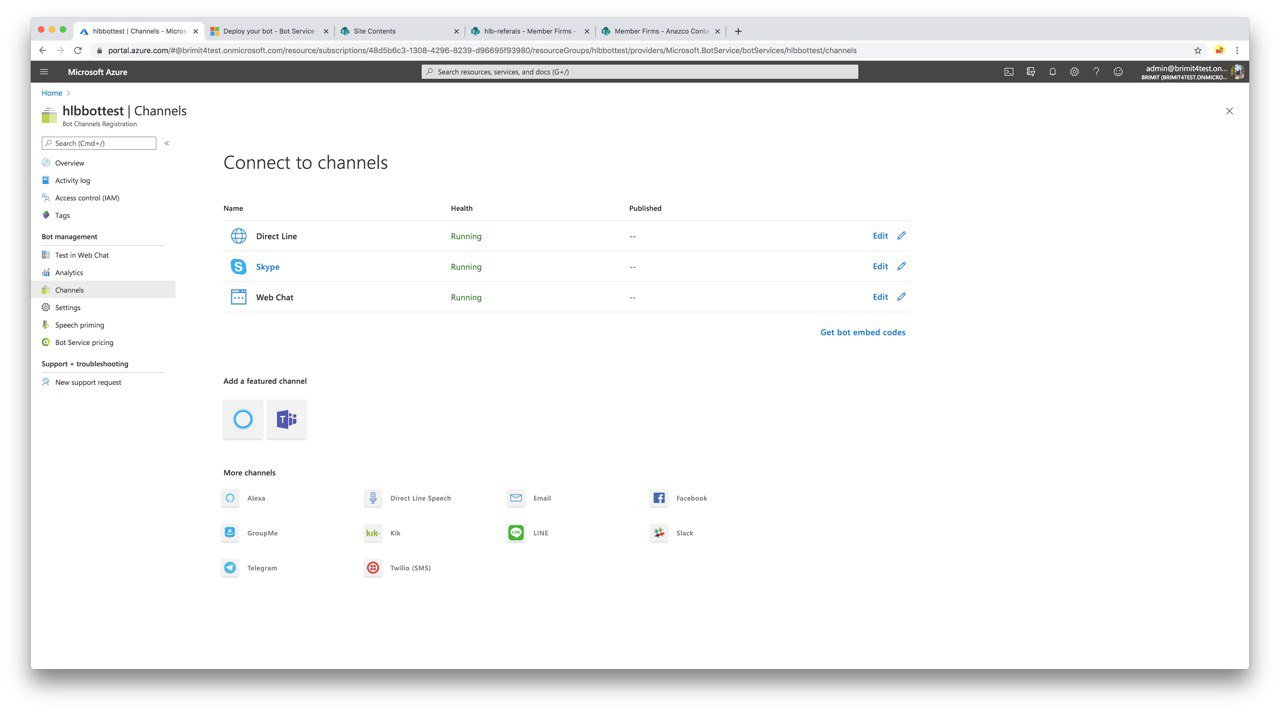Image resolution: width=1280 pixels, height=713 pixels.
Task: Click the Skype channel icon
Action: 238,267
